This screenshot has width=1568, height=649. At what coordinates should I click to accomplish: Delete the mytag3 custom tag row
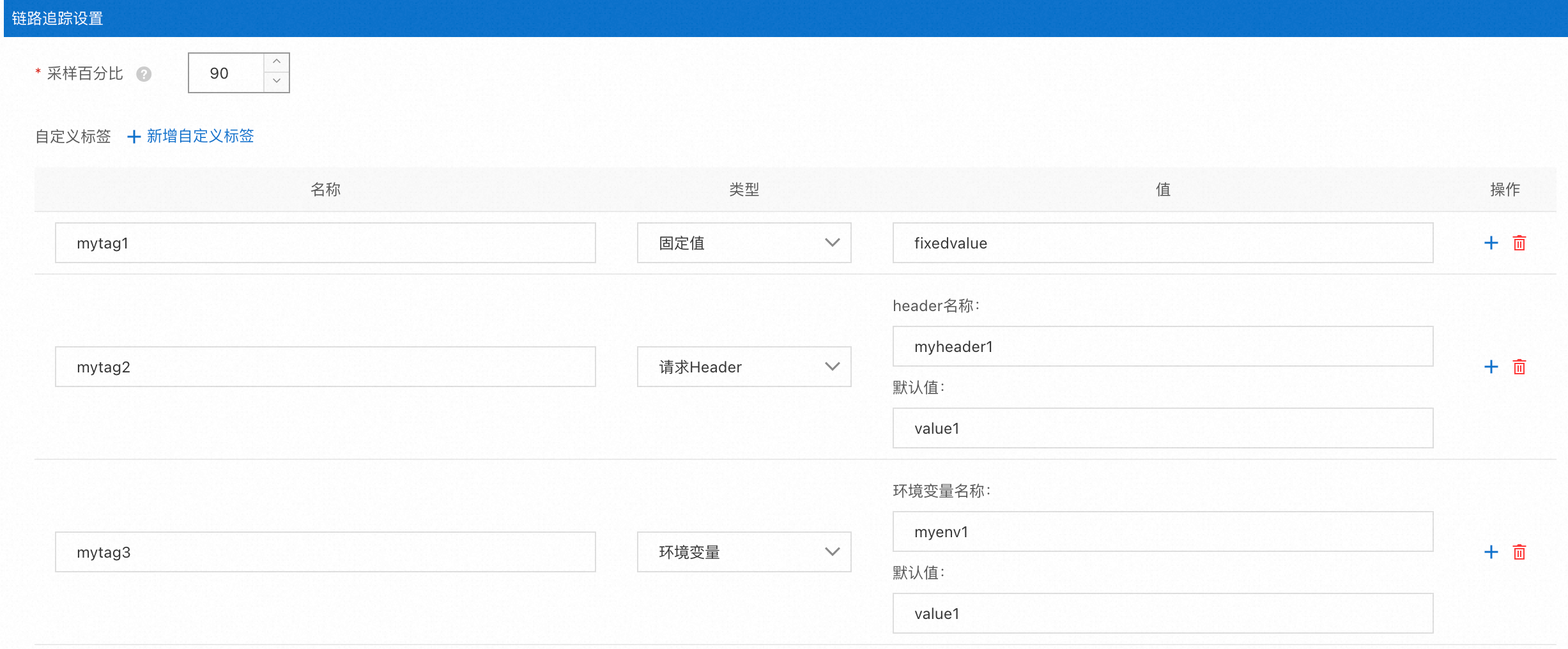tap(1519, 551)
